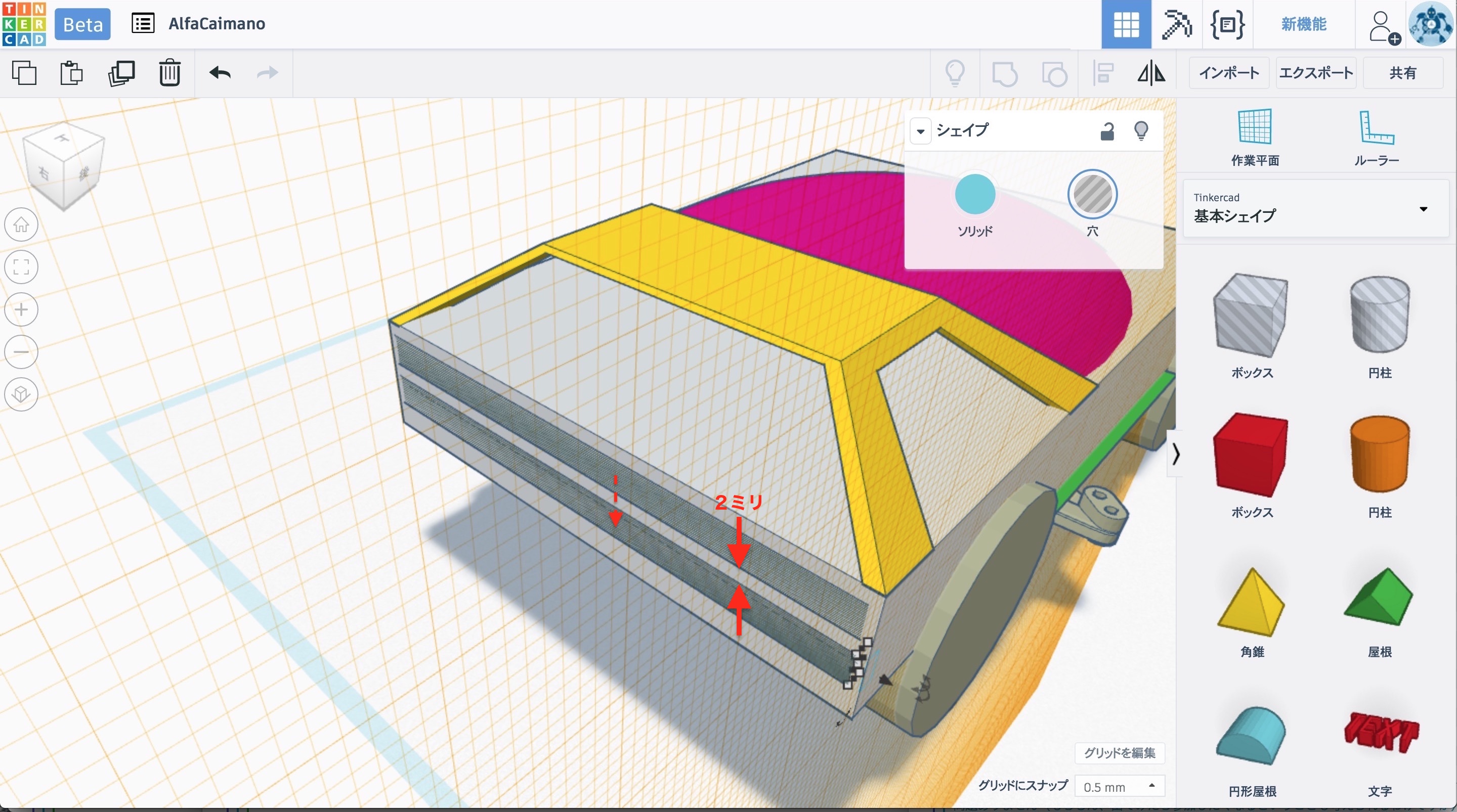Viewport: 1457px width, 812px height.
Task: Click the mirror flip tool icon
Action: [x=1151, y=73]
